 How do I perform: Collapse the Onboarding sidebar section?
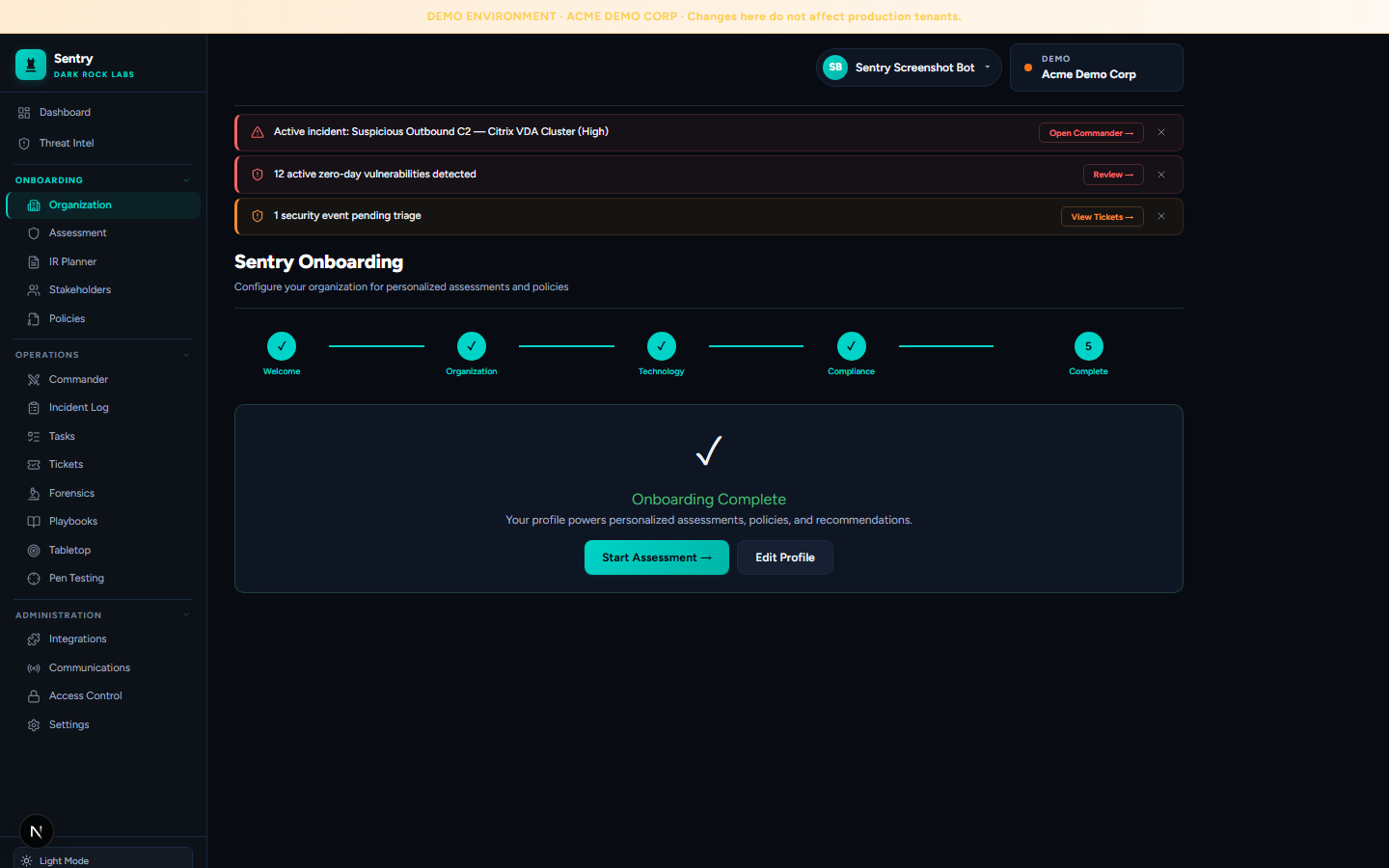point(186,180)
